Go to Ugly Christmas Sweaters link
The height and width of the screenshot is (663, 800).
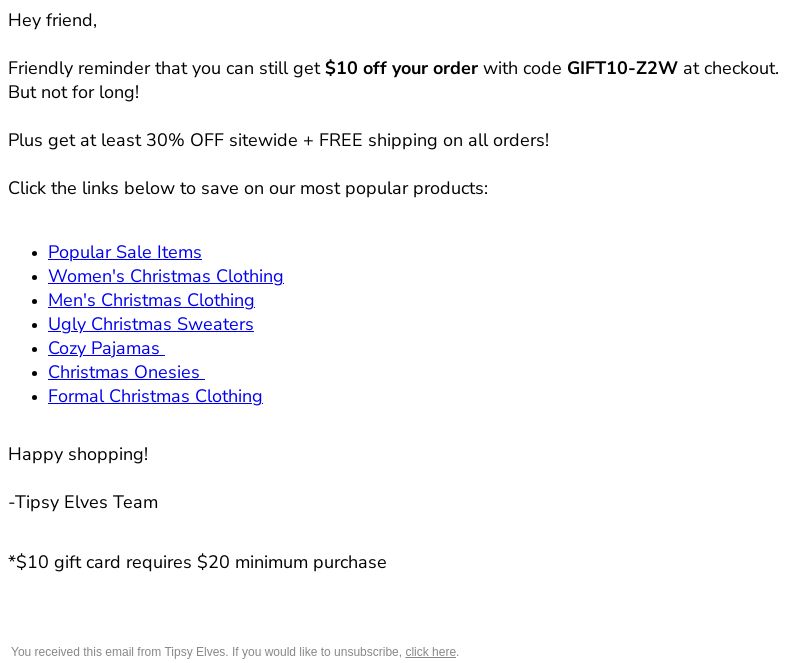pos(151,324)
